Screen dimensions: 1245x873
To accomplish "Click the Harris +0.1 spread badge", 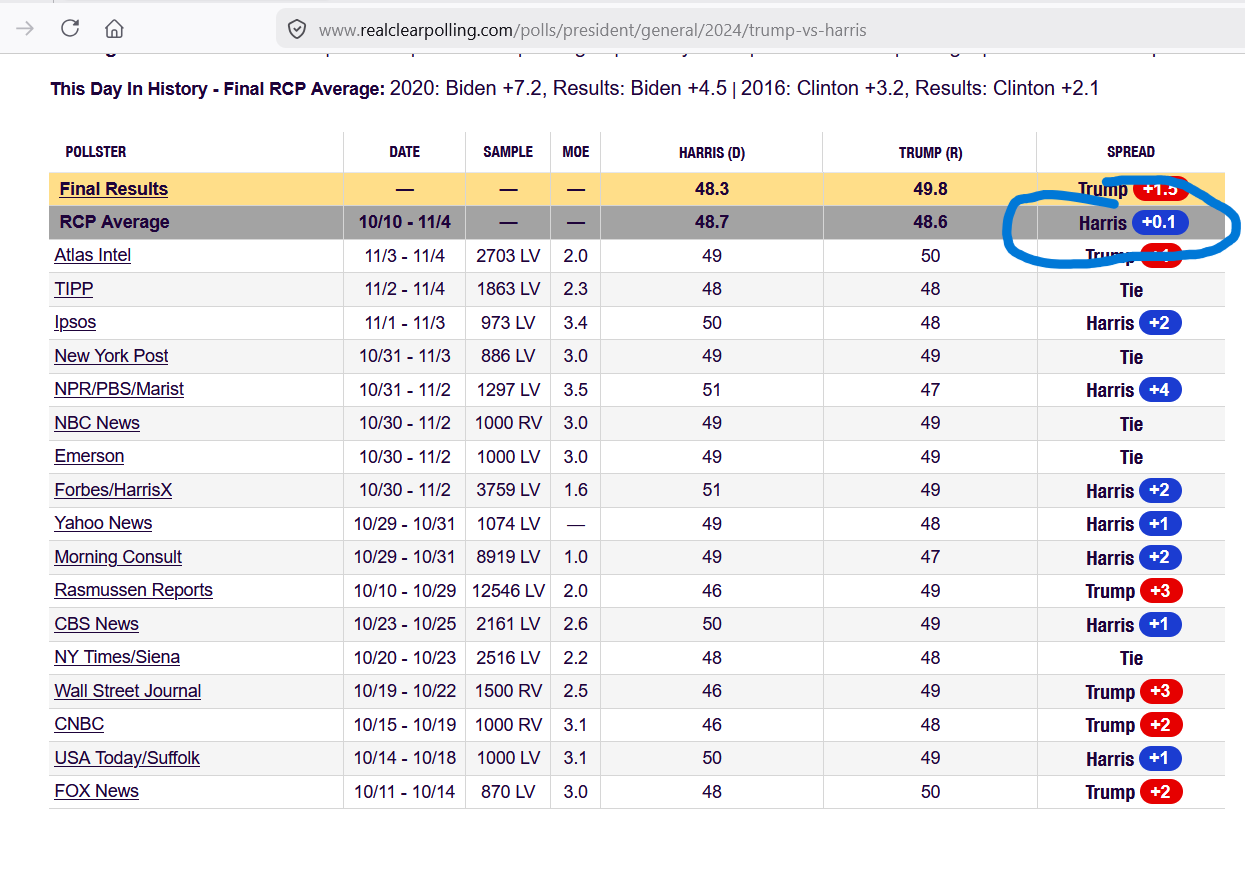I will pos(1160,222).
